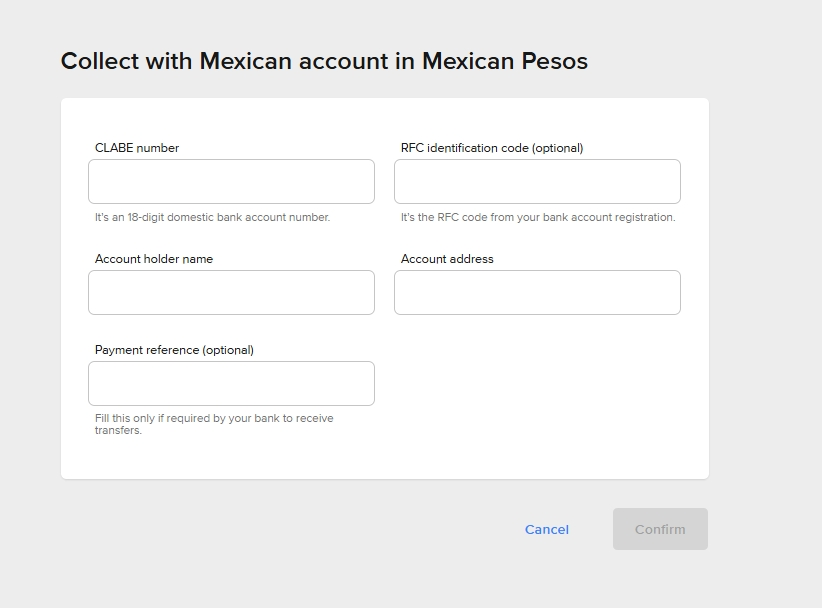
Task: Click '(optional)' beside Payment reference
Action: click(228, 350)
